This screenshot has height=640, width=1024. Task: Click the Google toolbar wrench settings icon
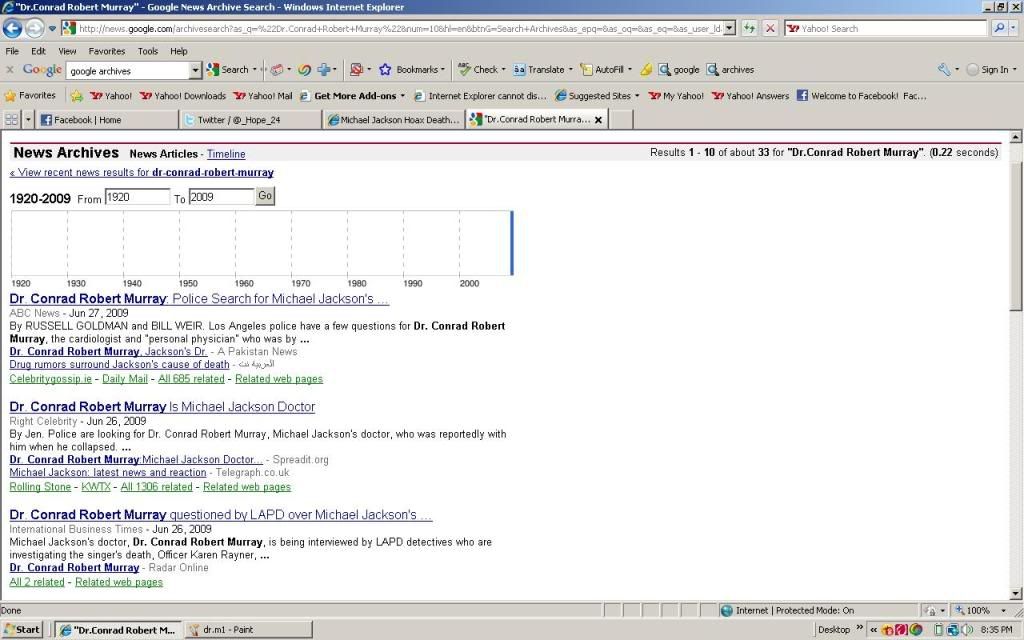coord(944,69)
